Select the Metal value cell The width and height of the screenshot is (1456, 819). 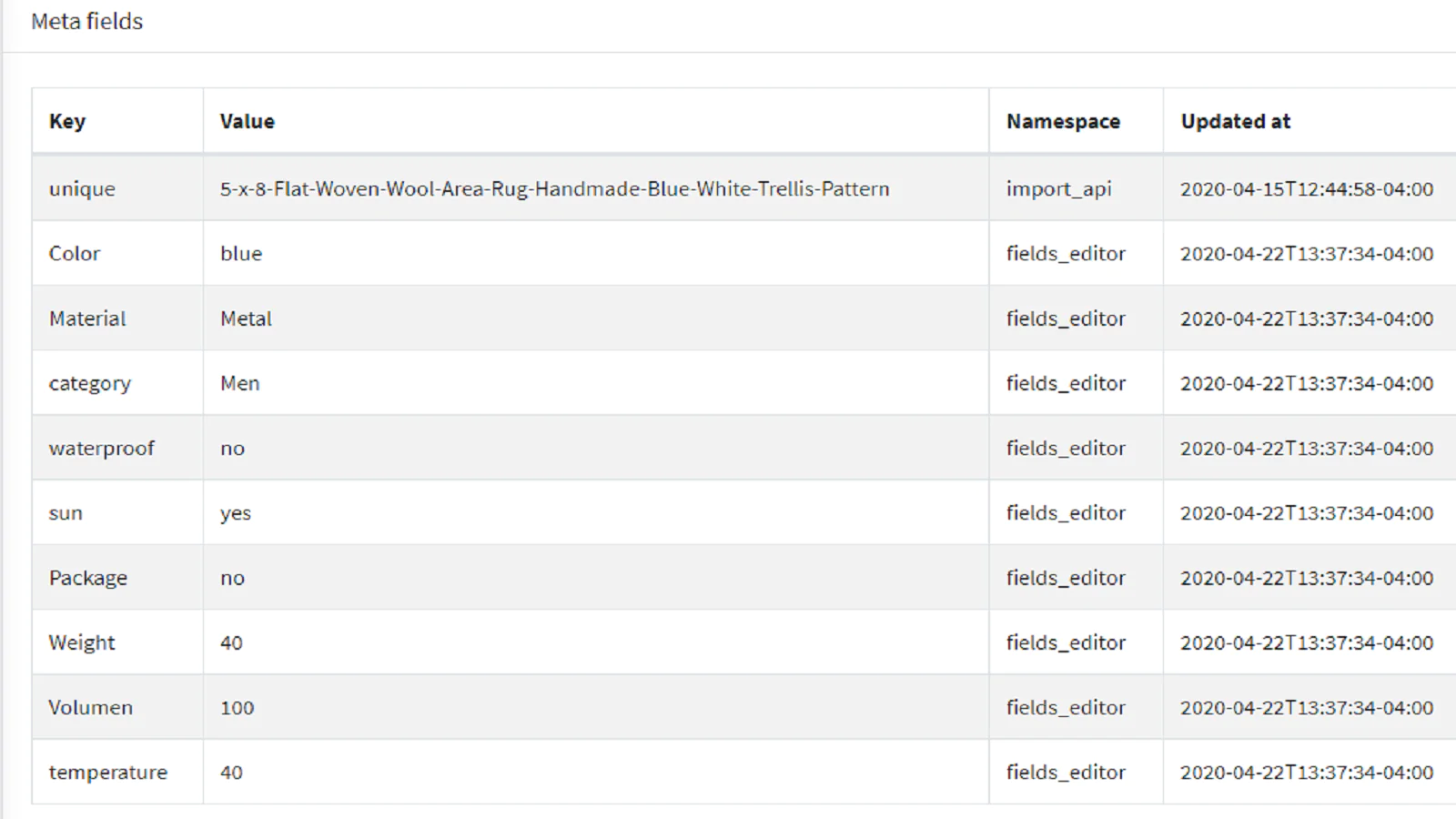click(246, 318)
